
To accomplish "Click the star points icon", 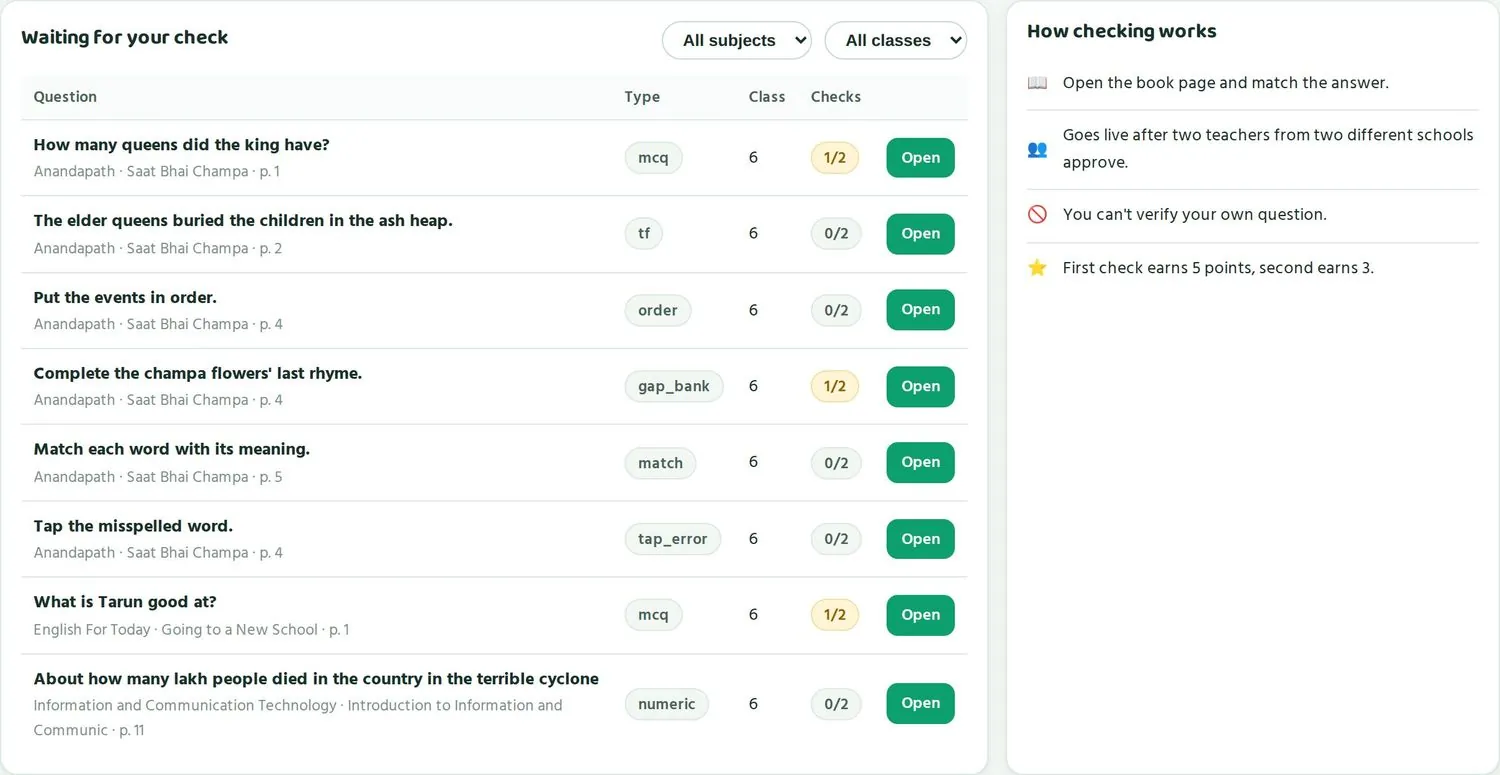I will point(1037,268).
